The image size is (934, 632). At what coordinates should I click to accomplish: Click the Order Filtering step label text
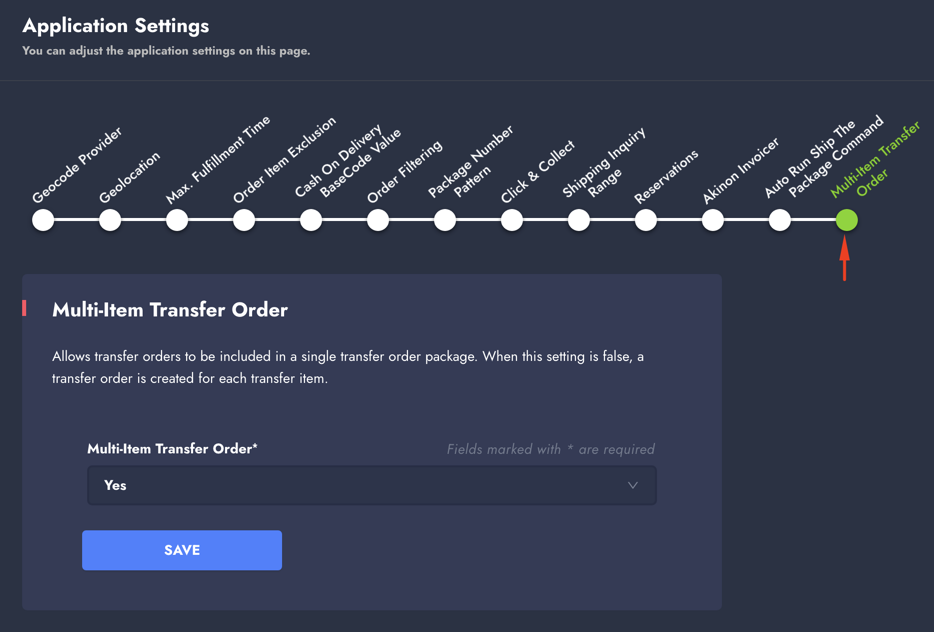[405, 173]
